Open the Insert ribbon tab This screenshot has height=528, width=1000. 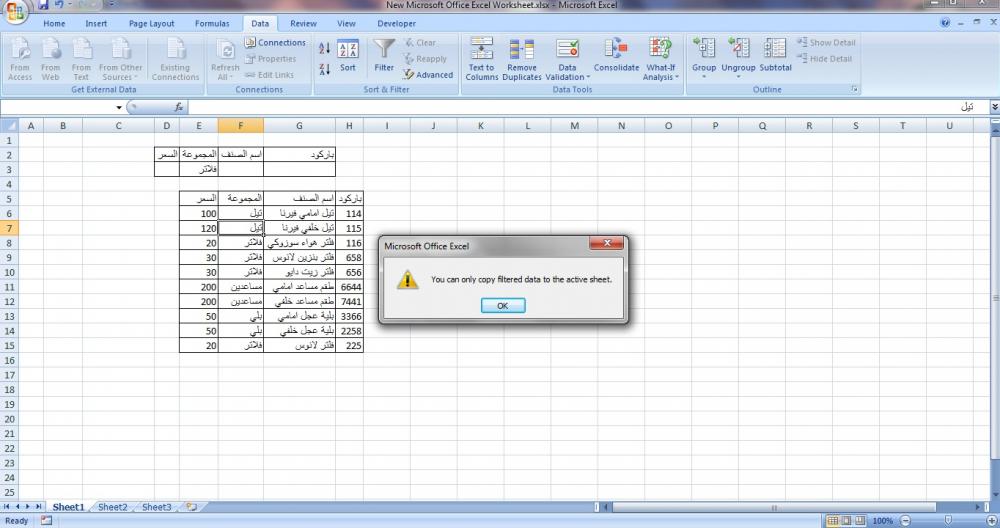[96, 24]
